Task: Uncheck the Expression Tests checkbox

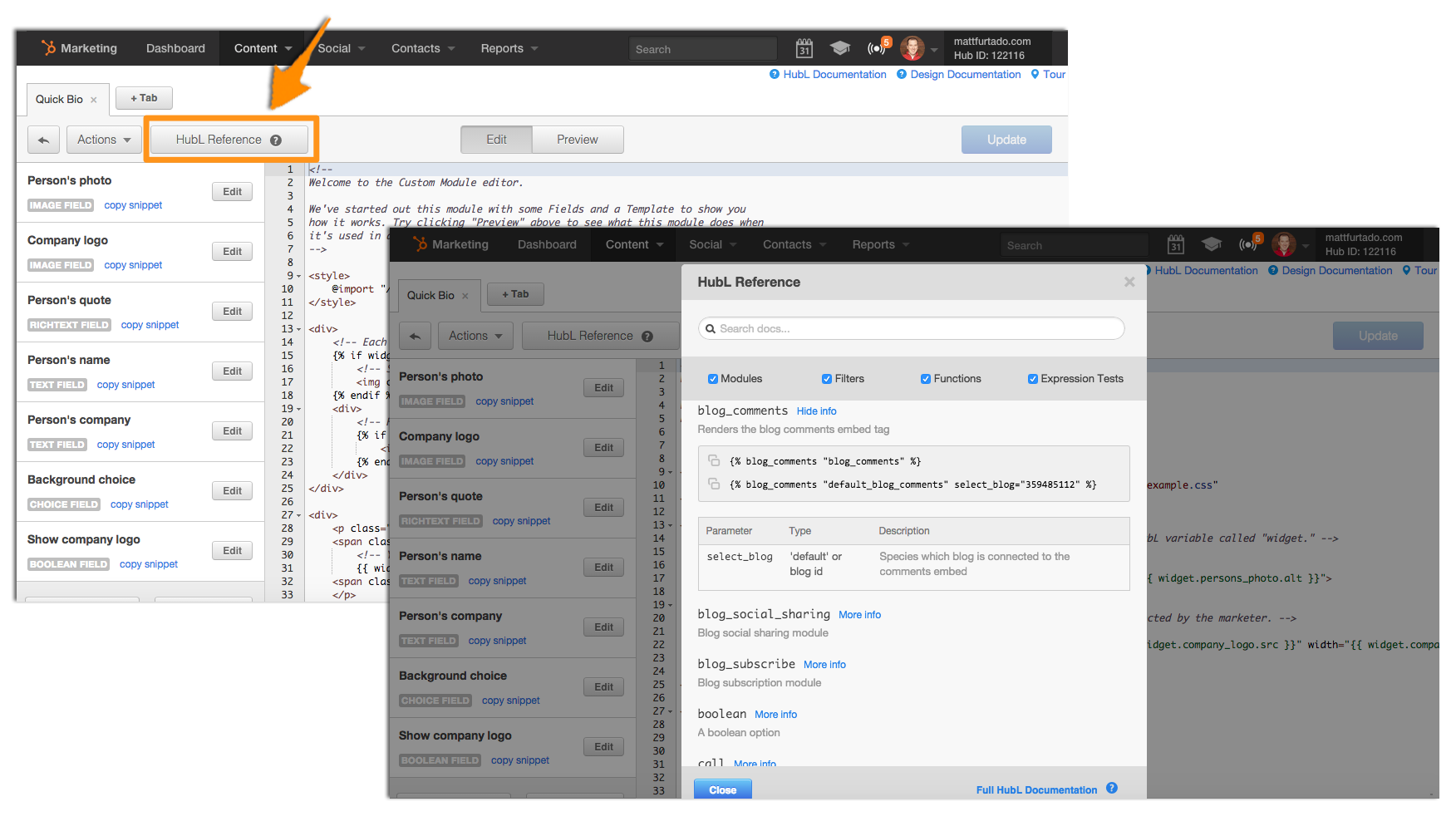Action: coord(1032,378)
